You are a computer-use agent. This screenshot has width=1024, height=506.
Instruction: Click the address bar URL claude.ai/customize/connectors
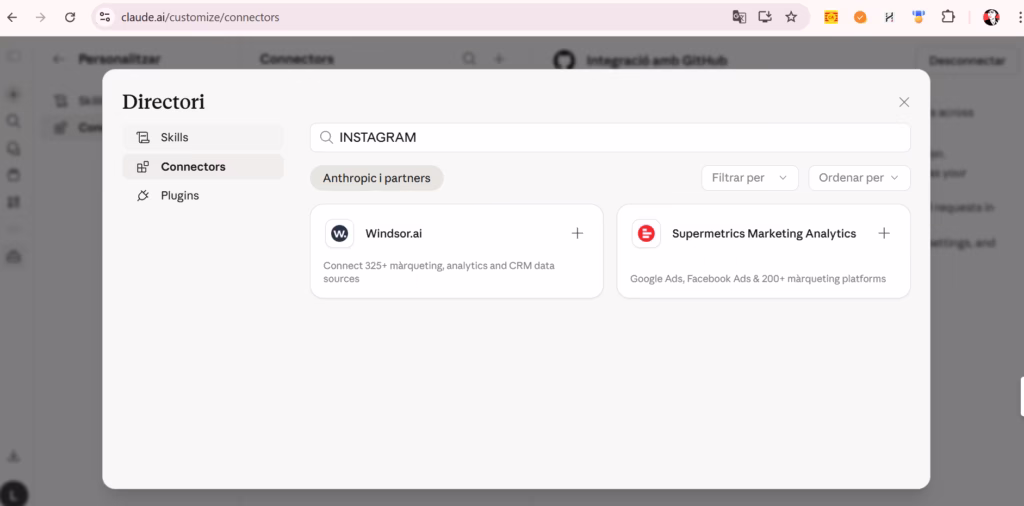[x=200, y=18]
